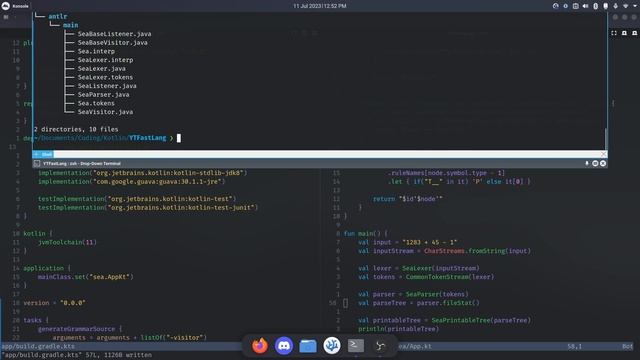
Task: Click jvmToolchain(11) in the left editor
Action: pos(67,242)
